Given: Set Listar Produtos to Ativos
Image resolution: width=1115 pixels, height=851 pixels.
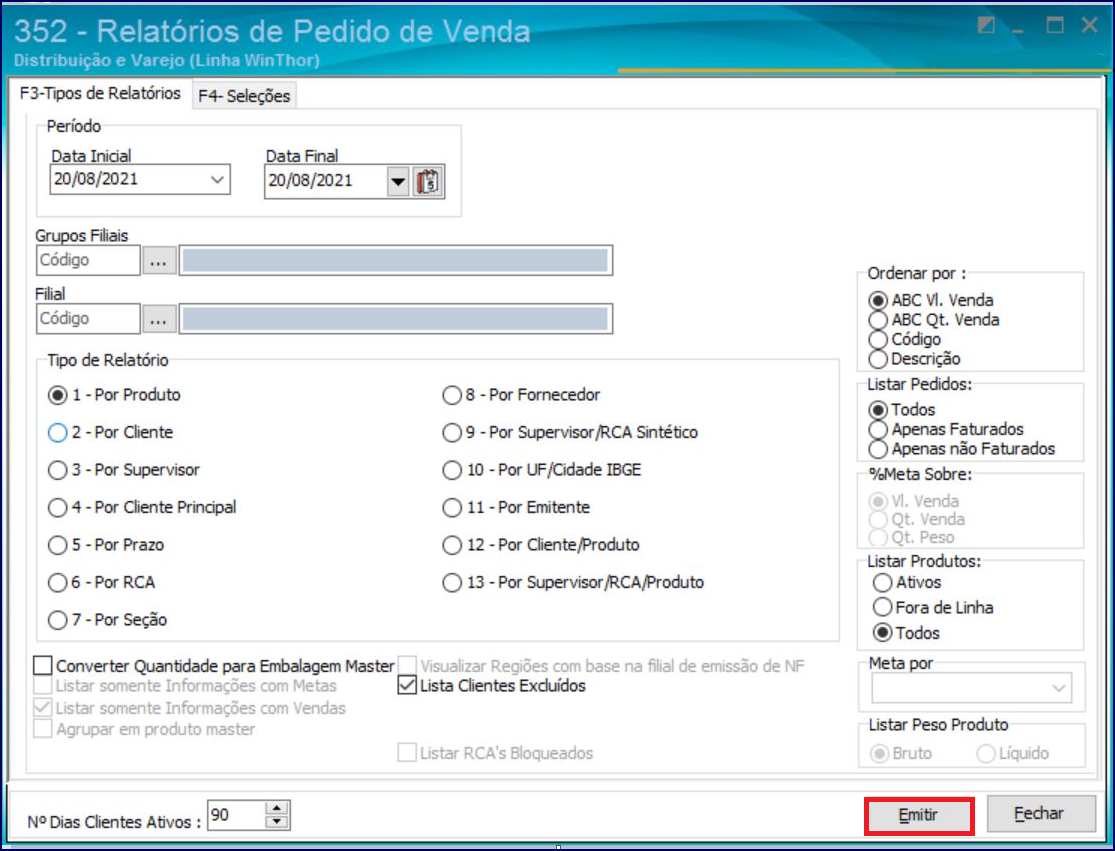Looking at the screenshot, I should click(x=907, y=583).
